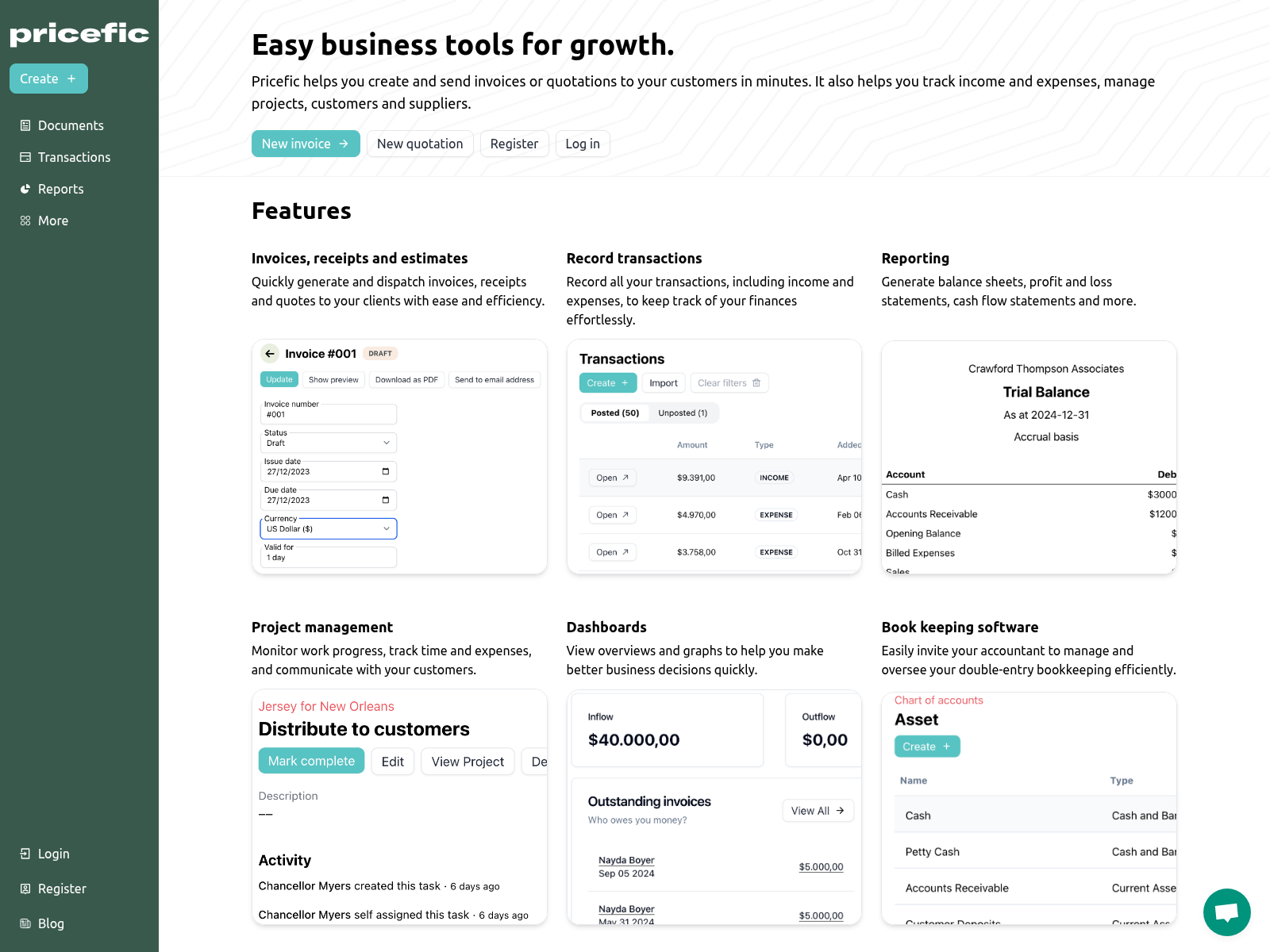This screenshot has width=1270, height=952.
Task: Open the More section in the sidebar
Action: (x=52, y=221)
